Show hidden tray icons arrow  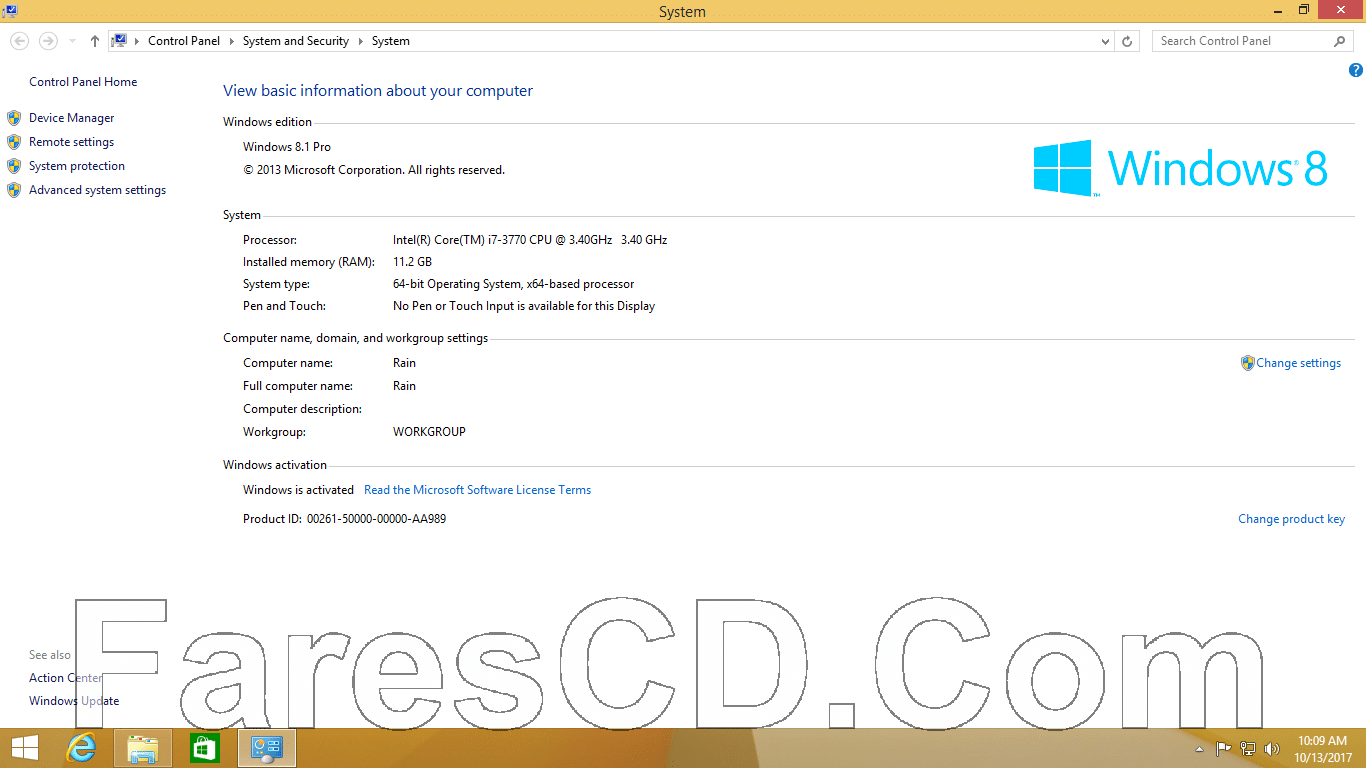[1199, 749]
